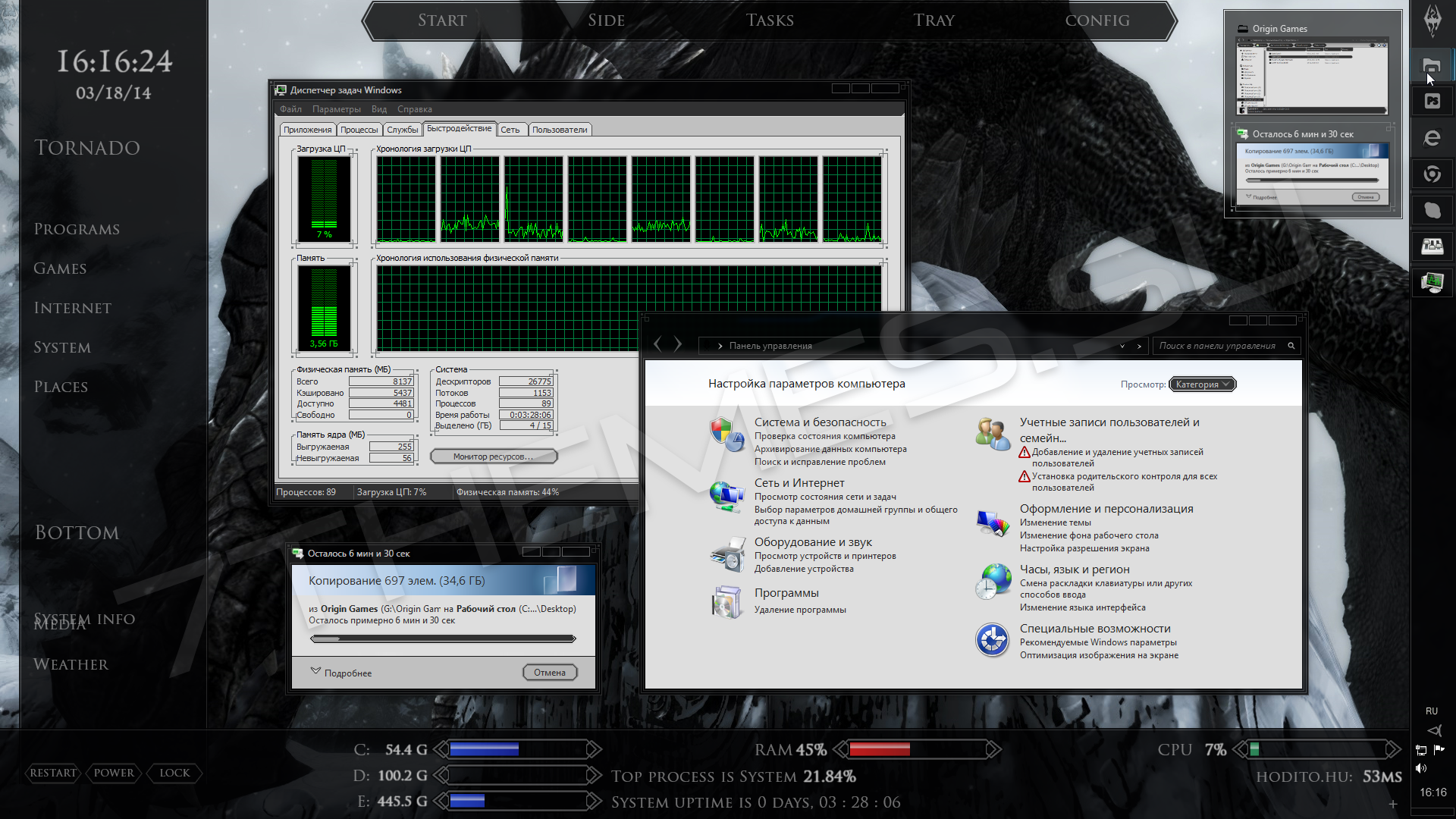This screenshot has height=819, width=1456.
Task: Click left arrow of E: drive meter
Action: [x=441, y=802]
